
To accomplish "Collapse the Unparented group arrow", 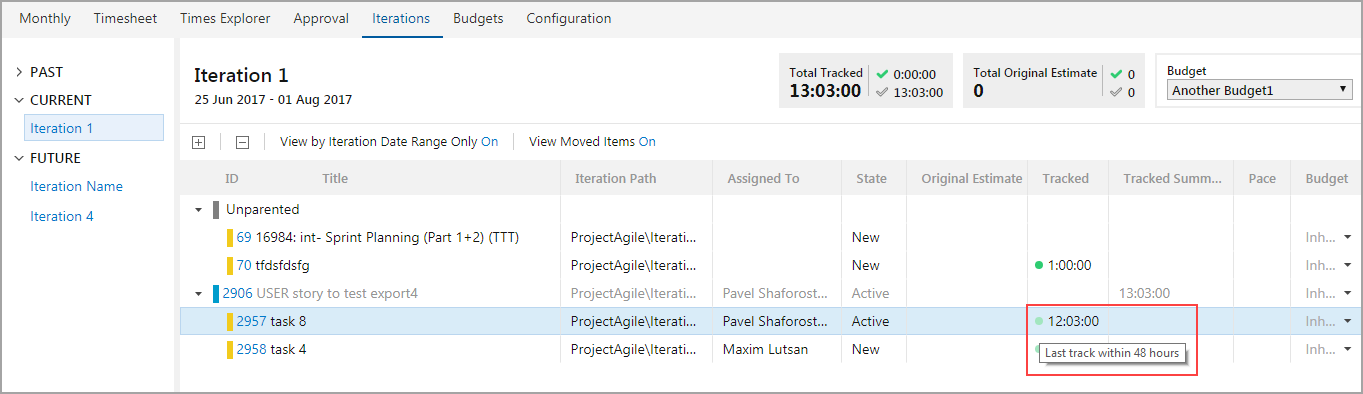I will [198, 210].
